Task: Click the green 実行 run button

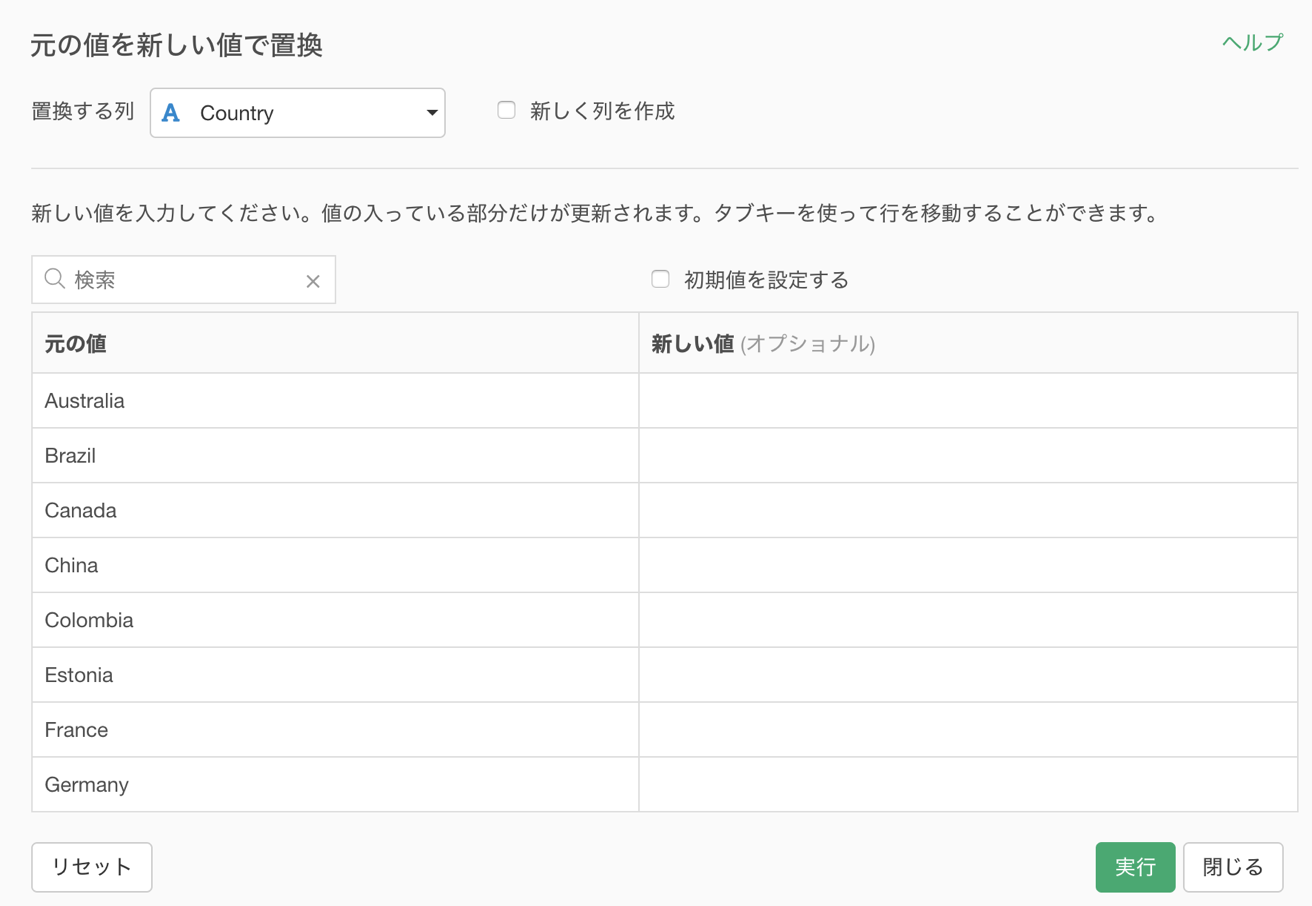Action: [x=1135, y=867]
